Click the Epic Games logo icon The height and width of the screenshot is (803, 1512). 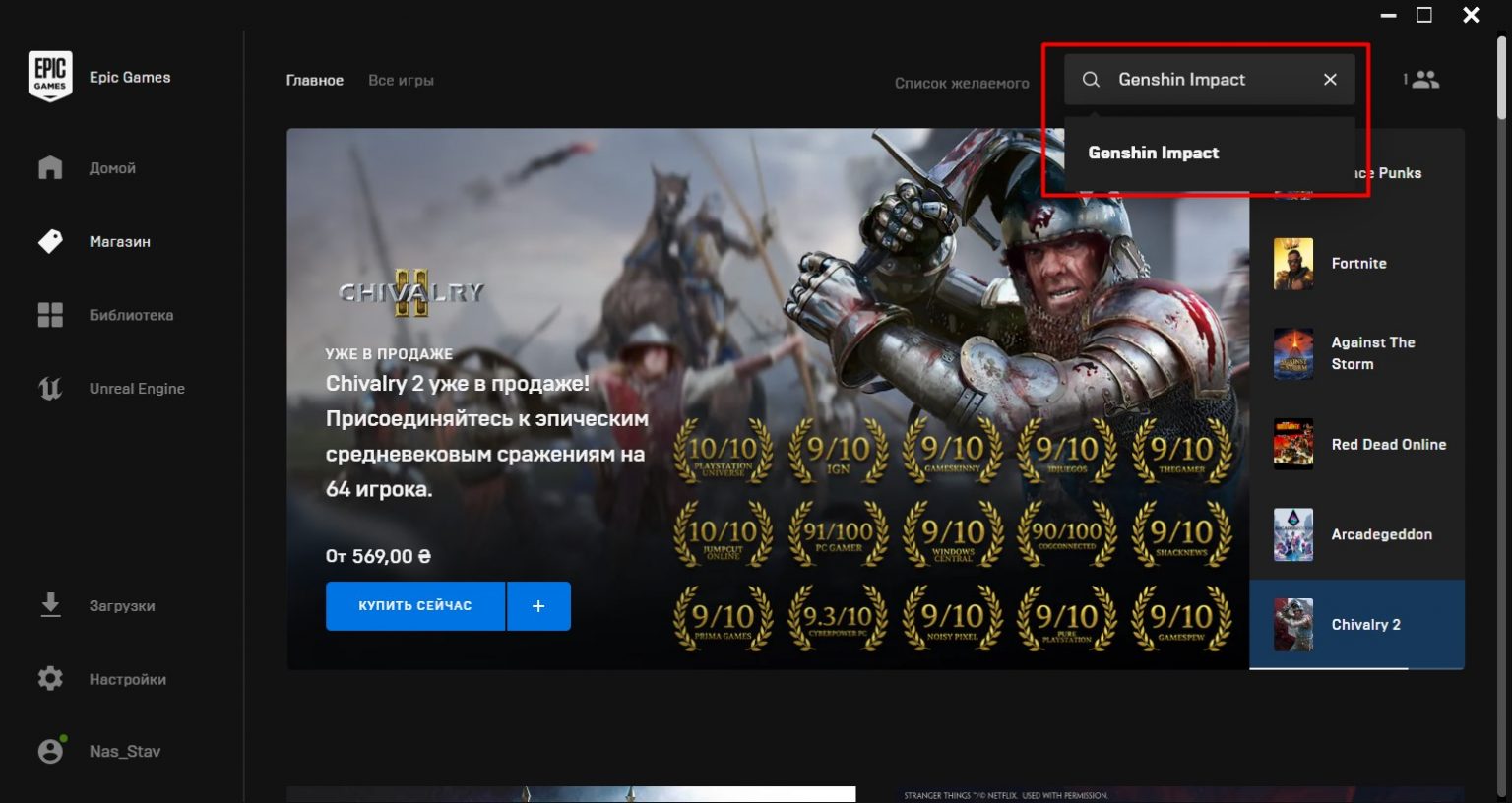tap(49, 76)
